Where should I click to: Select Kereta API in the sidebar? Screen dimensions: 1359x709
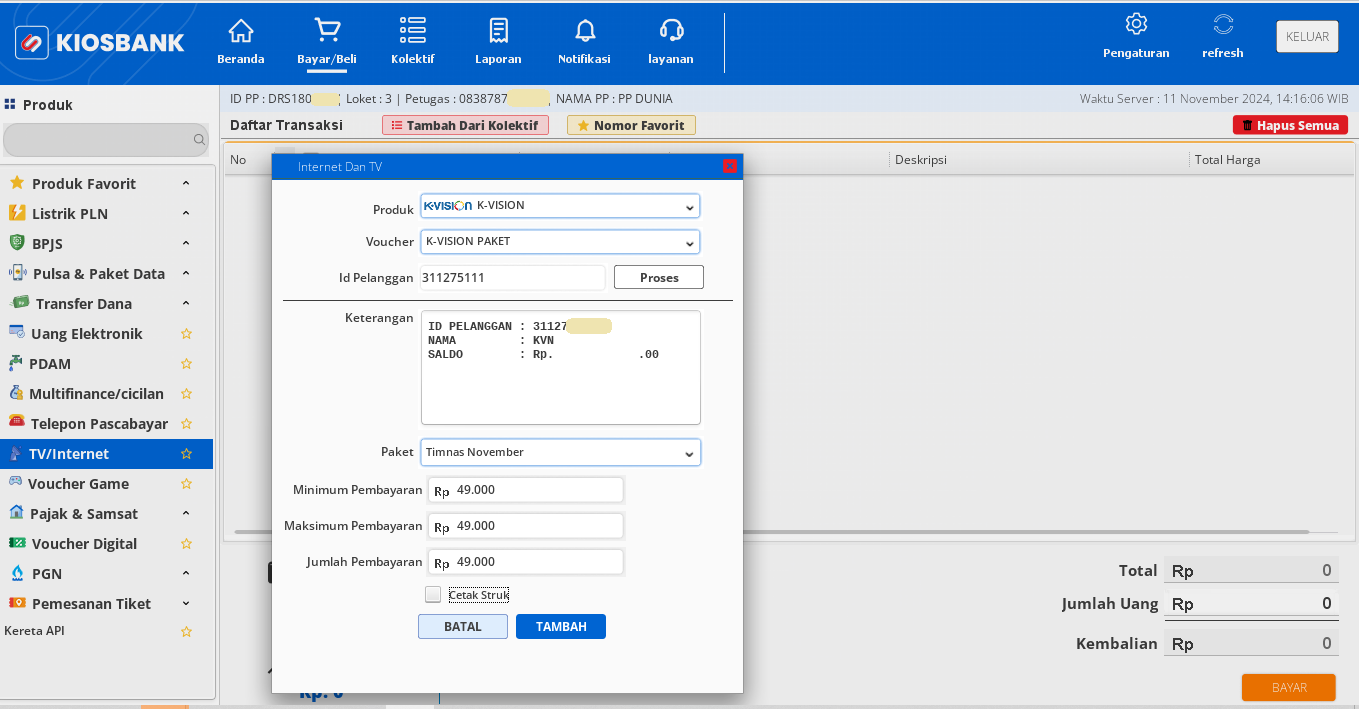[x=107, y=631]
